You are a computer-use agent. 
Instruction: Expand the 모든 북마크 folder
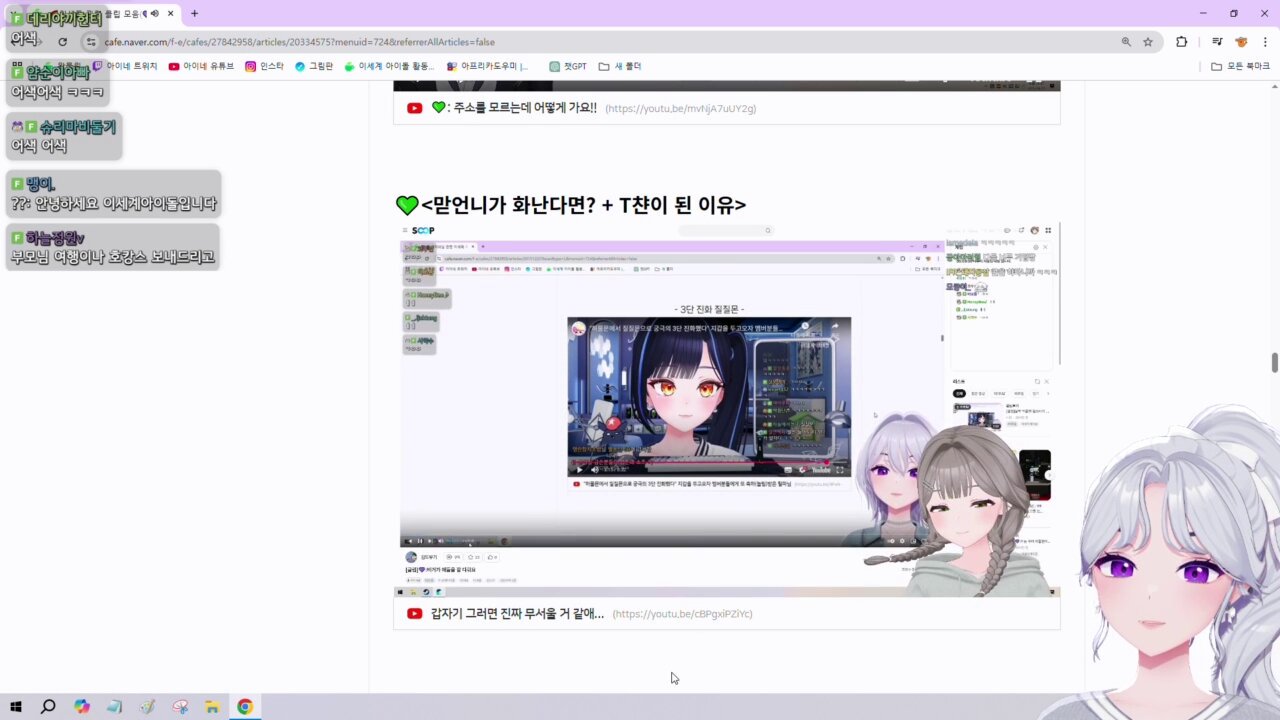point(1240,66)
